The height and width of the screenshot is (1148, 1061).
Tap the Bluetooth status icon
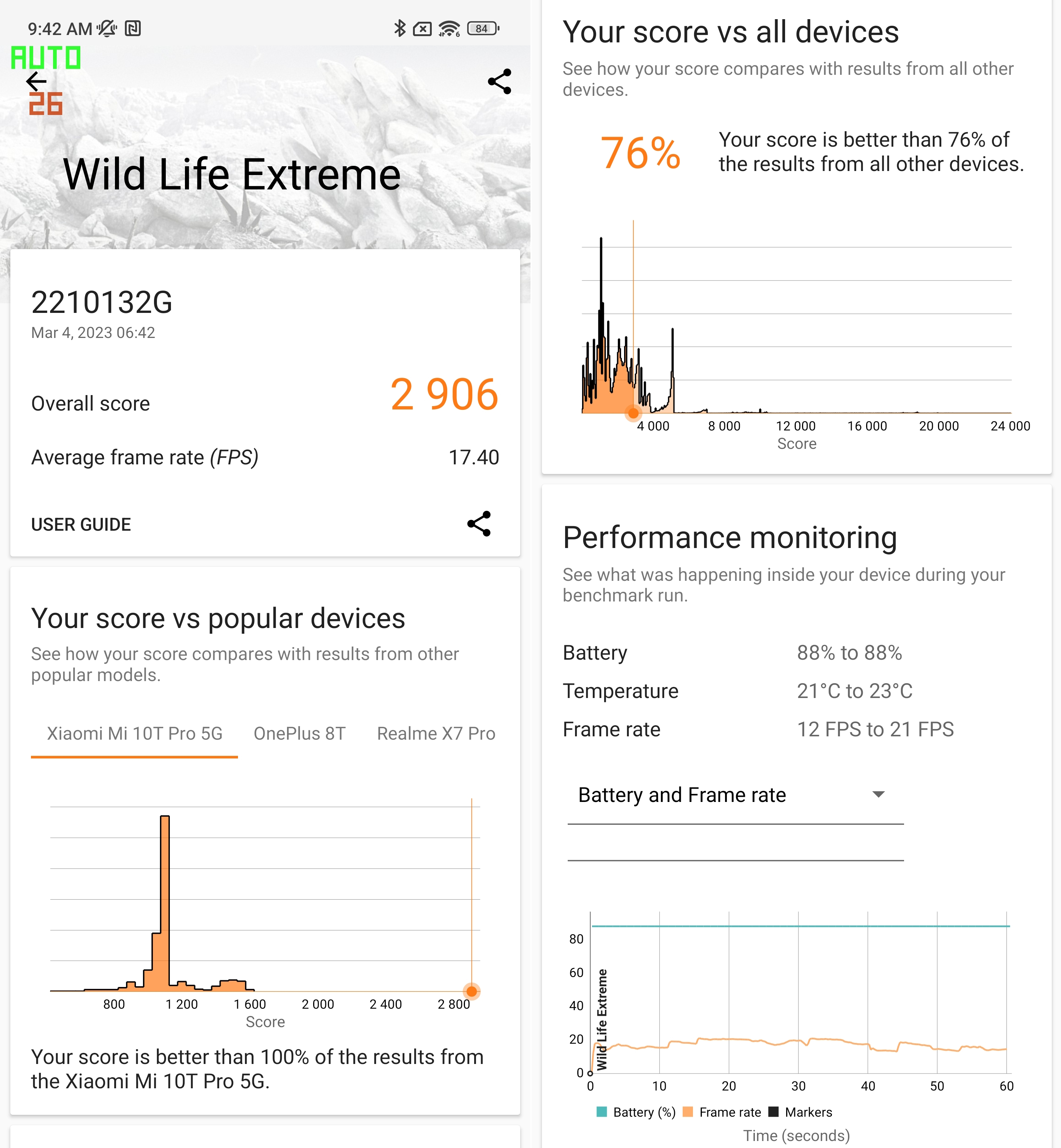pos(400,28)
